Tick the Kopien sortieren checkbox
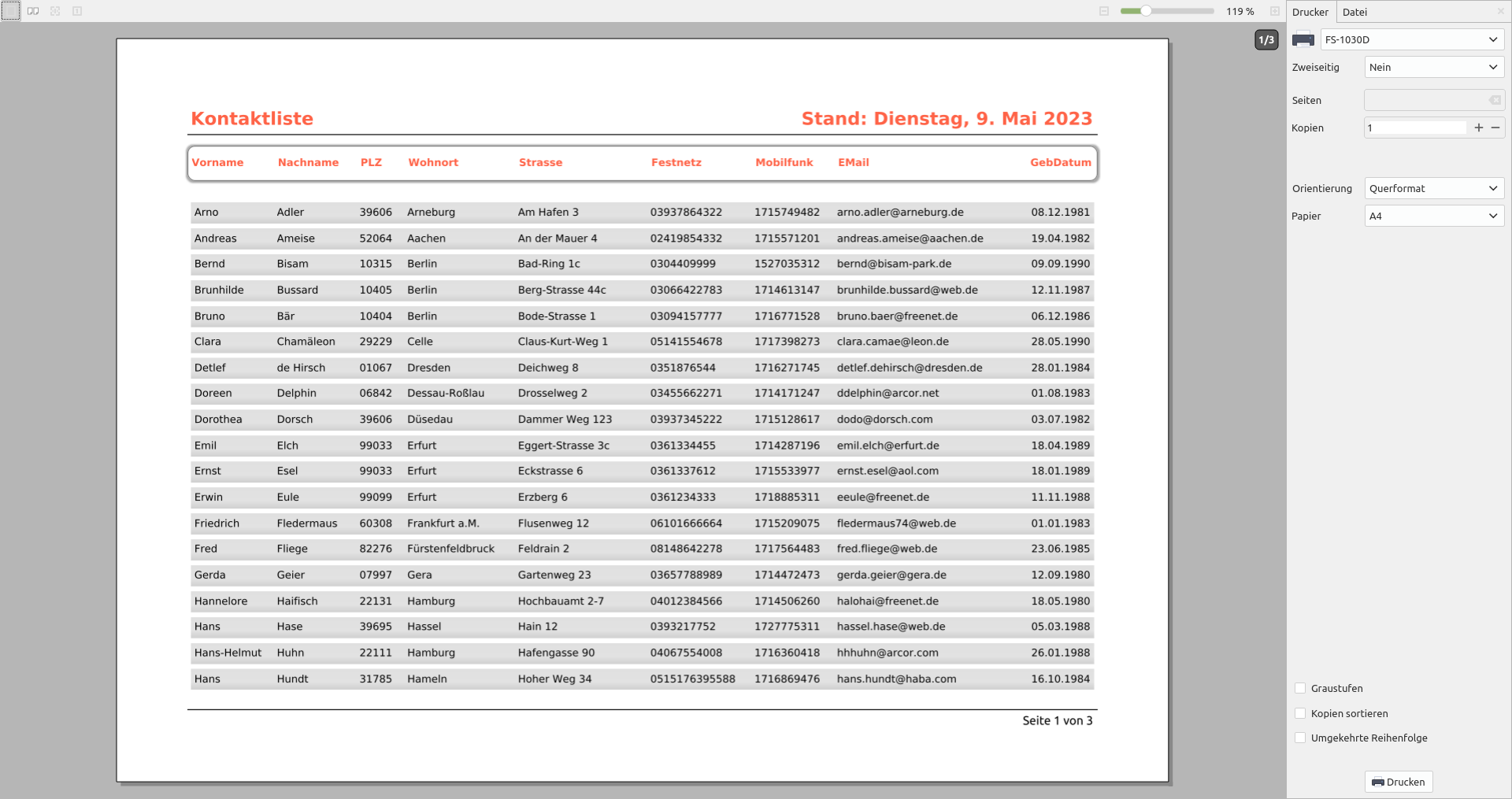 (x=1300, y=713)
